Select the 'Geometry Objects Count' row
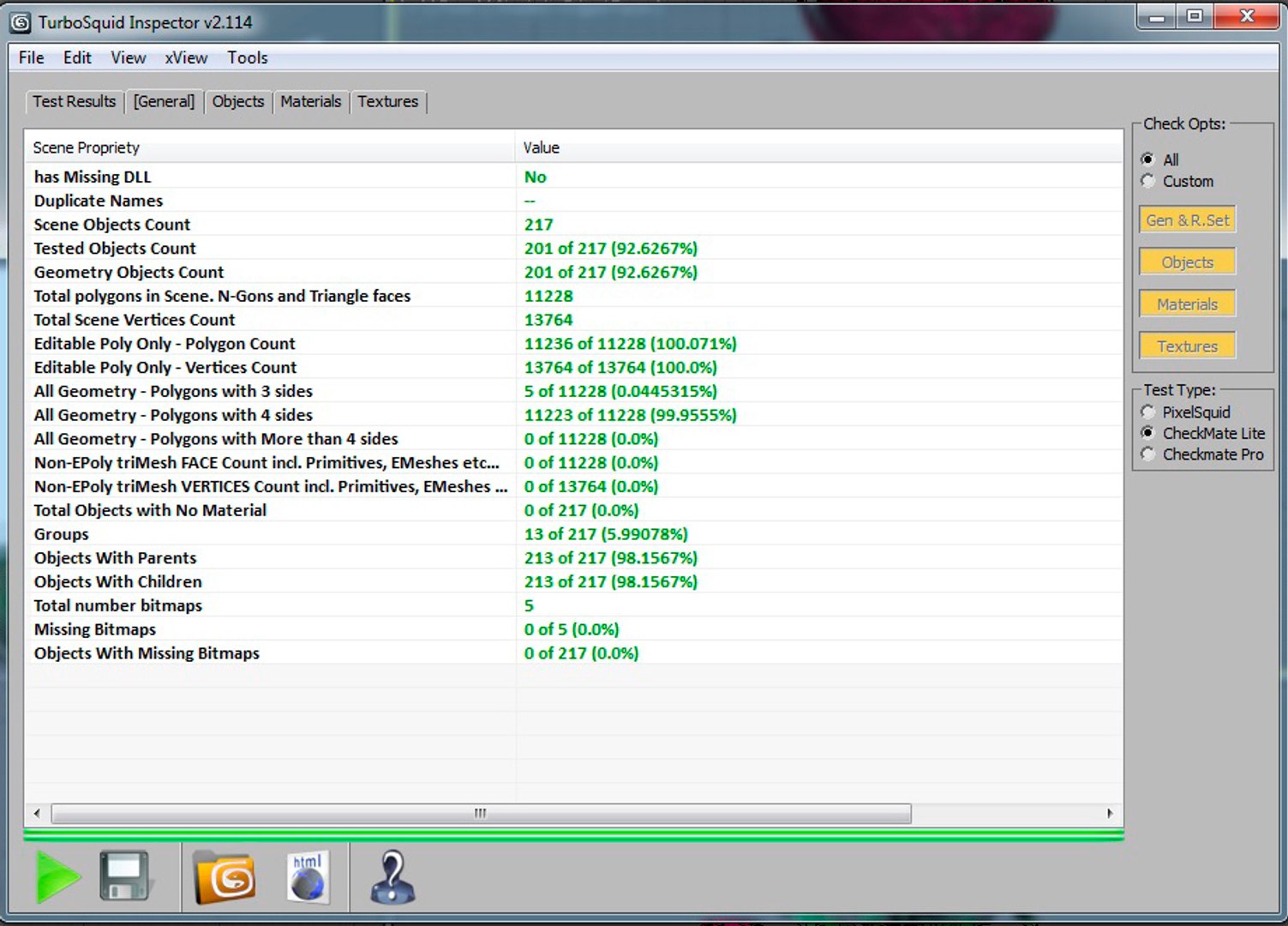 point(574,273)
